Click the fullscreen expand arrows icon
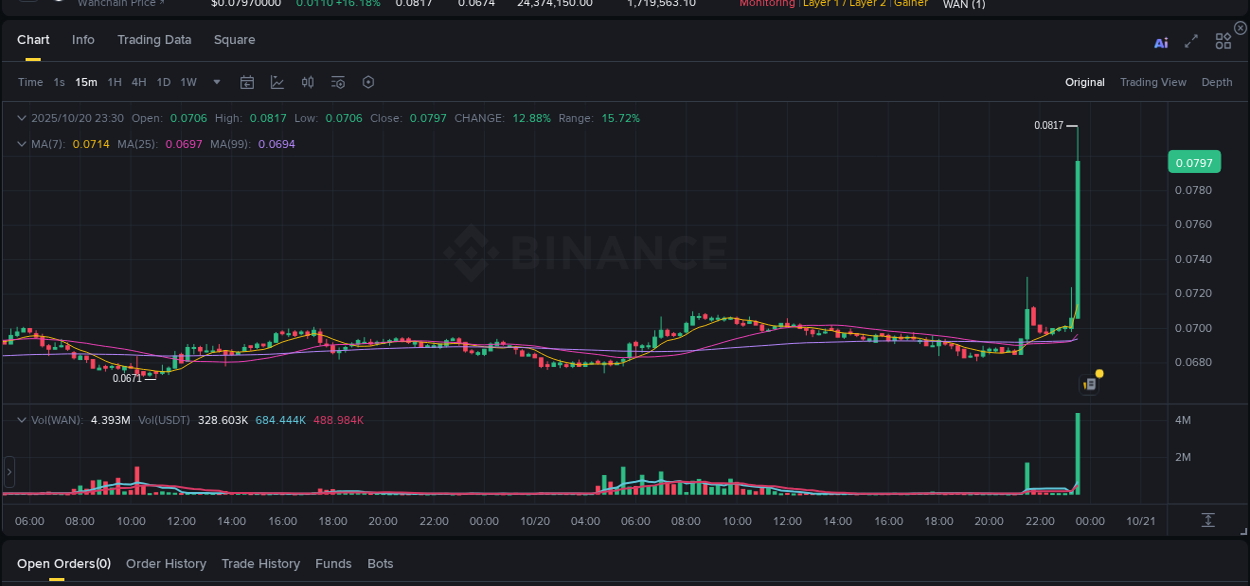 tap(1190, 41)
